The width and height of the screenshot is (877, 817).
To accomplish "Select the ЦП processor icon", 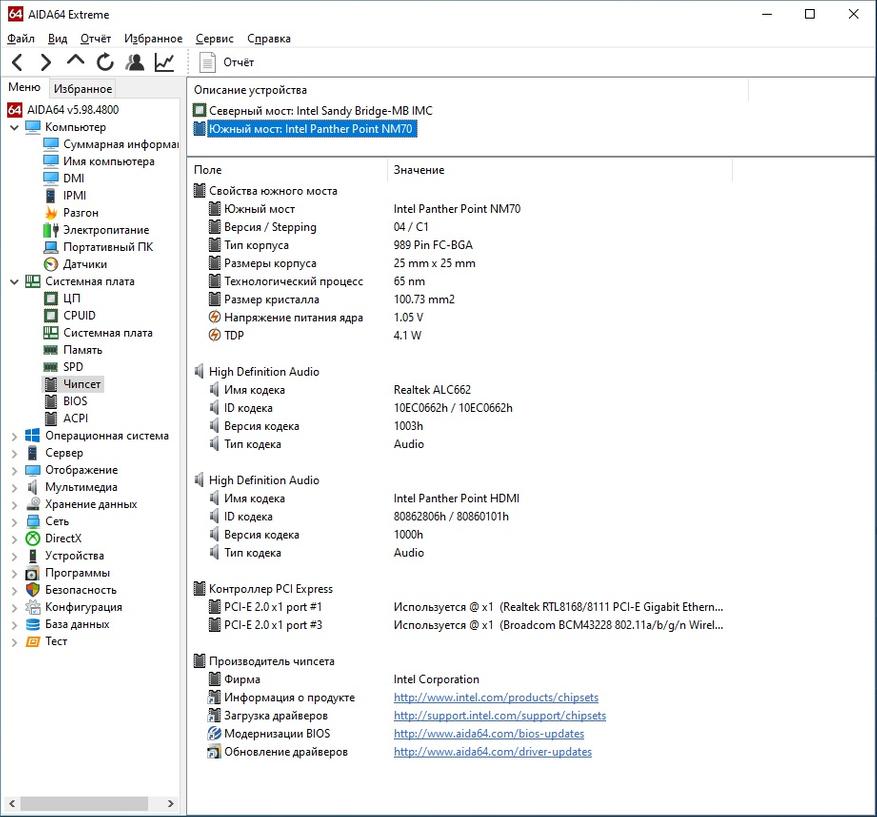I will (51, 299).
